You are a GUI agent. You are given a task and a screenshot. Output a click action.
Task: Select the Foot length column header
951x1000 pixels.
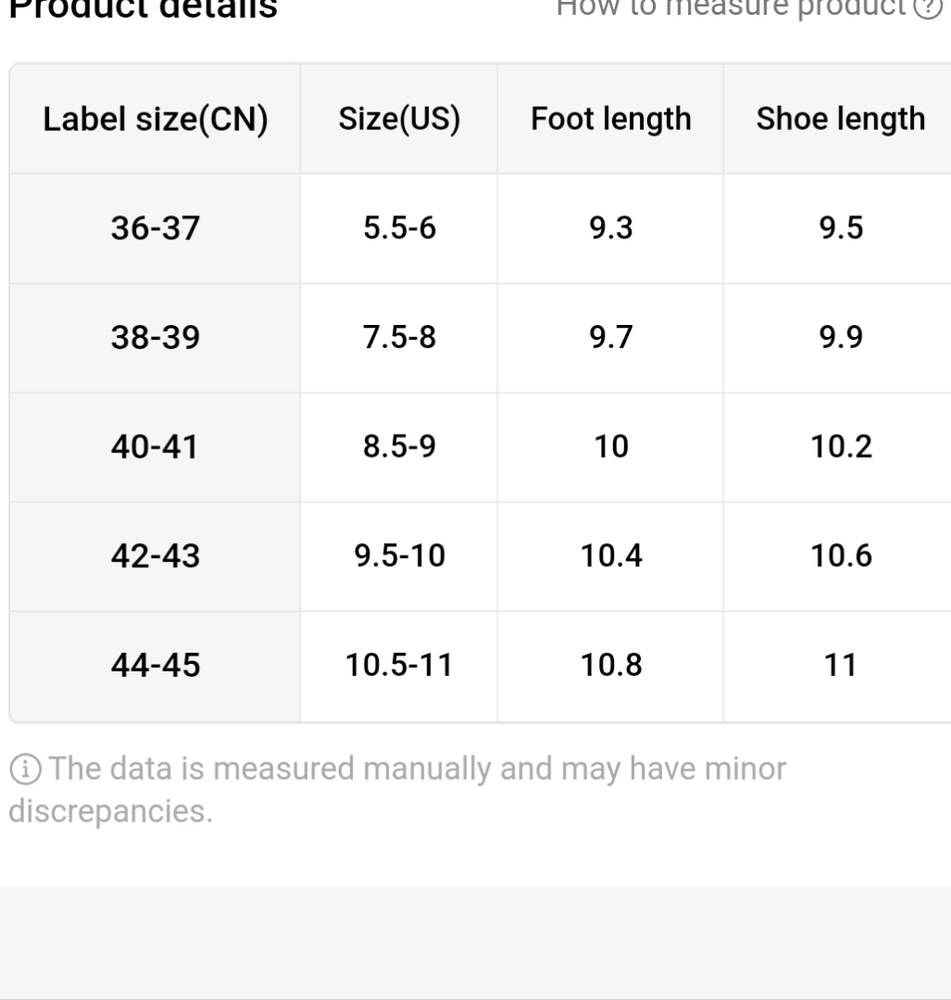(x=610, y=119)
